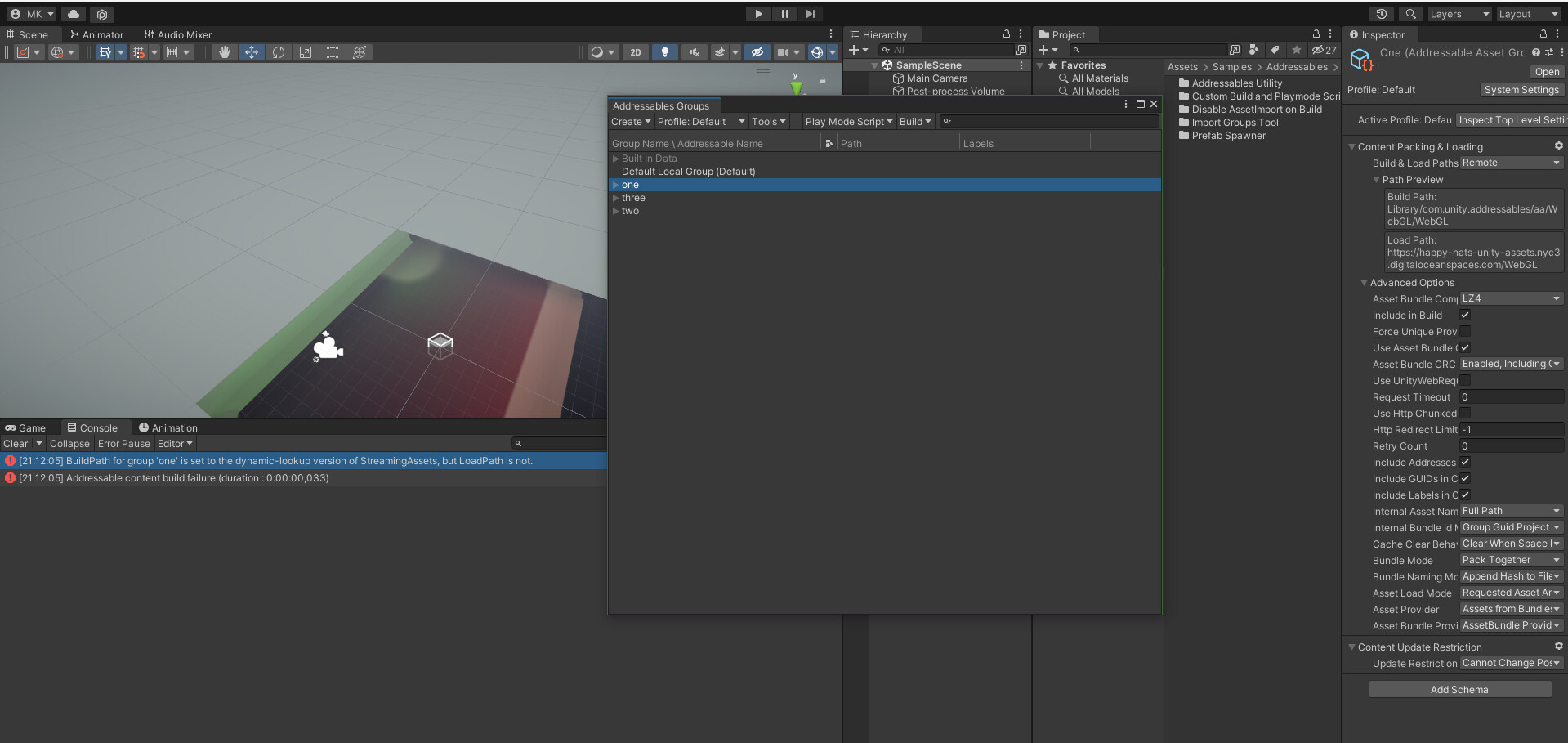Toggle audio mute in Scene view
The width and height of the screenshot is (1568, 743).
(694, 52)
